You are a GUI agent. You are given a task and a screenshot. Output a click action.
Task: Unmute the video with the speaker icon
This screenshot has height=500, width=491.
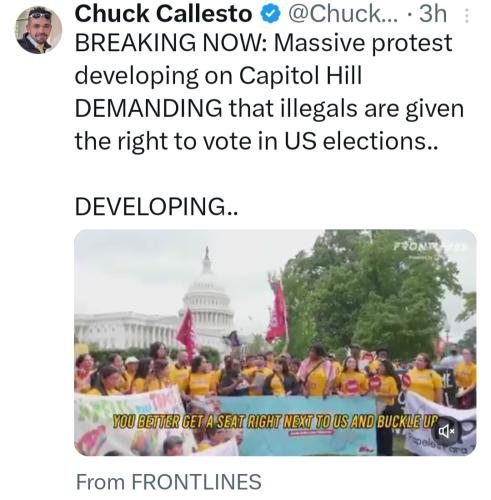446,431
